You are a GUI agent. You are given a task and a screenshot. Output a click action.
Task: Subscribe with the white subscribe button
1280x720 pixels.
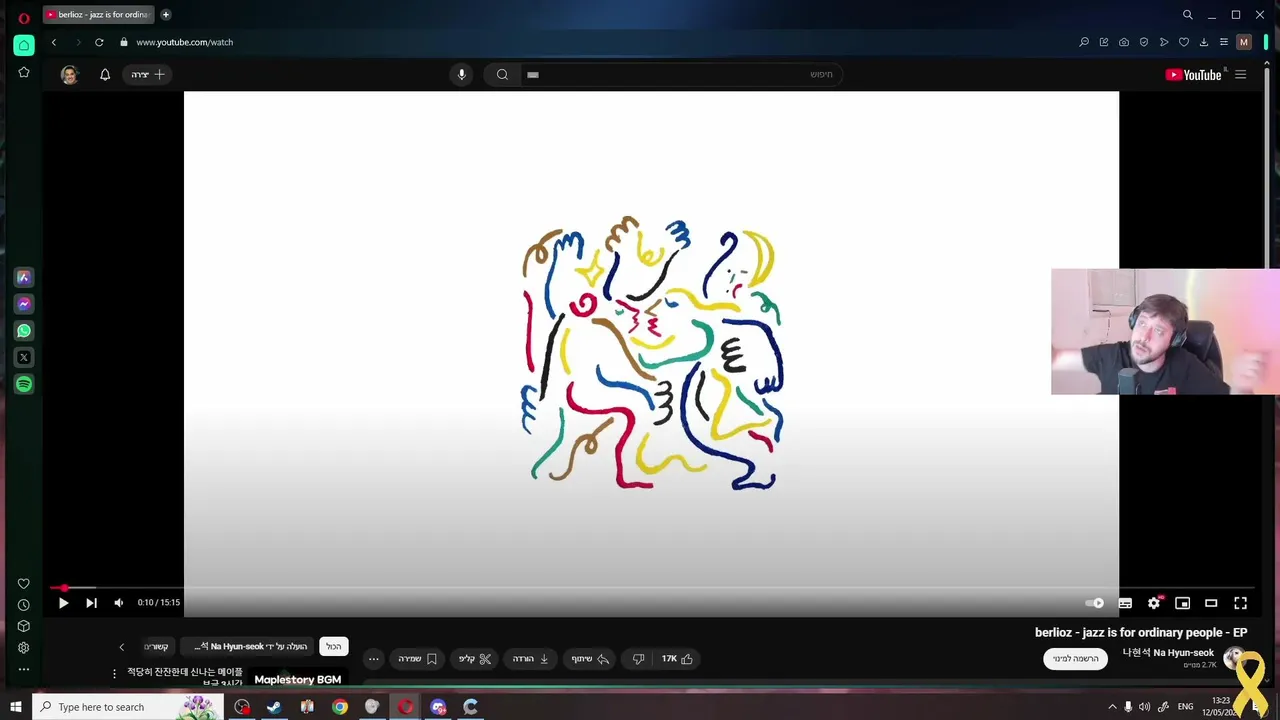click(x=1076, y=659)
